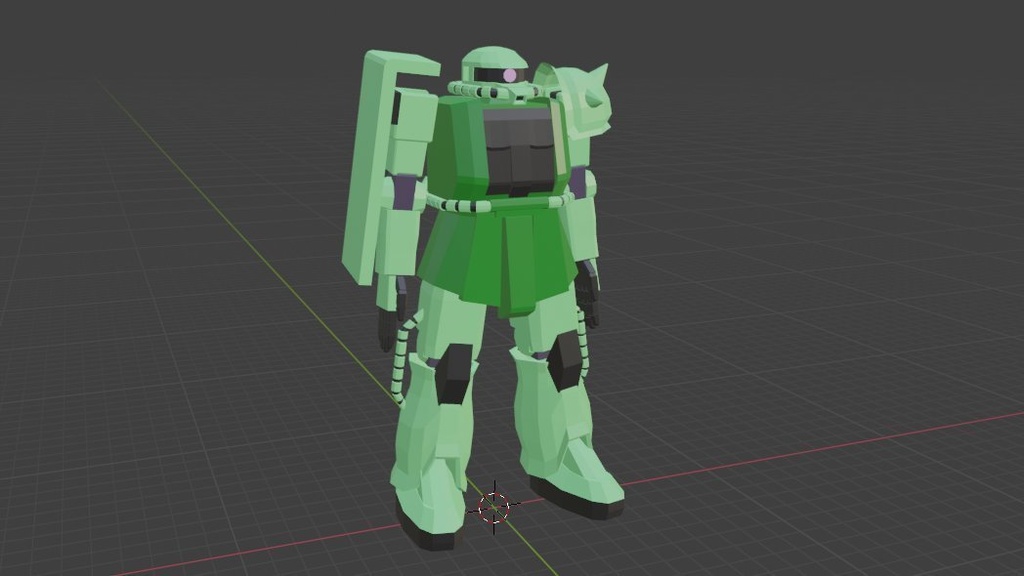Click the black knee pad nearest the shield

(455, 374)
